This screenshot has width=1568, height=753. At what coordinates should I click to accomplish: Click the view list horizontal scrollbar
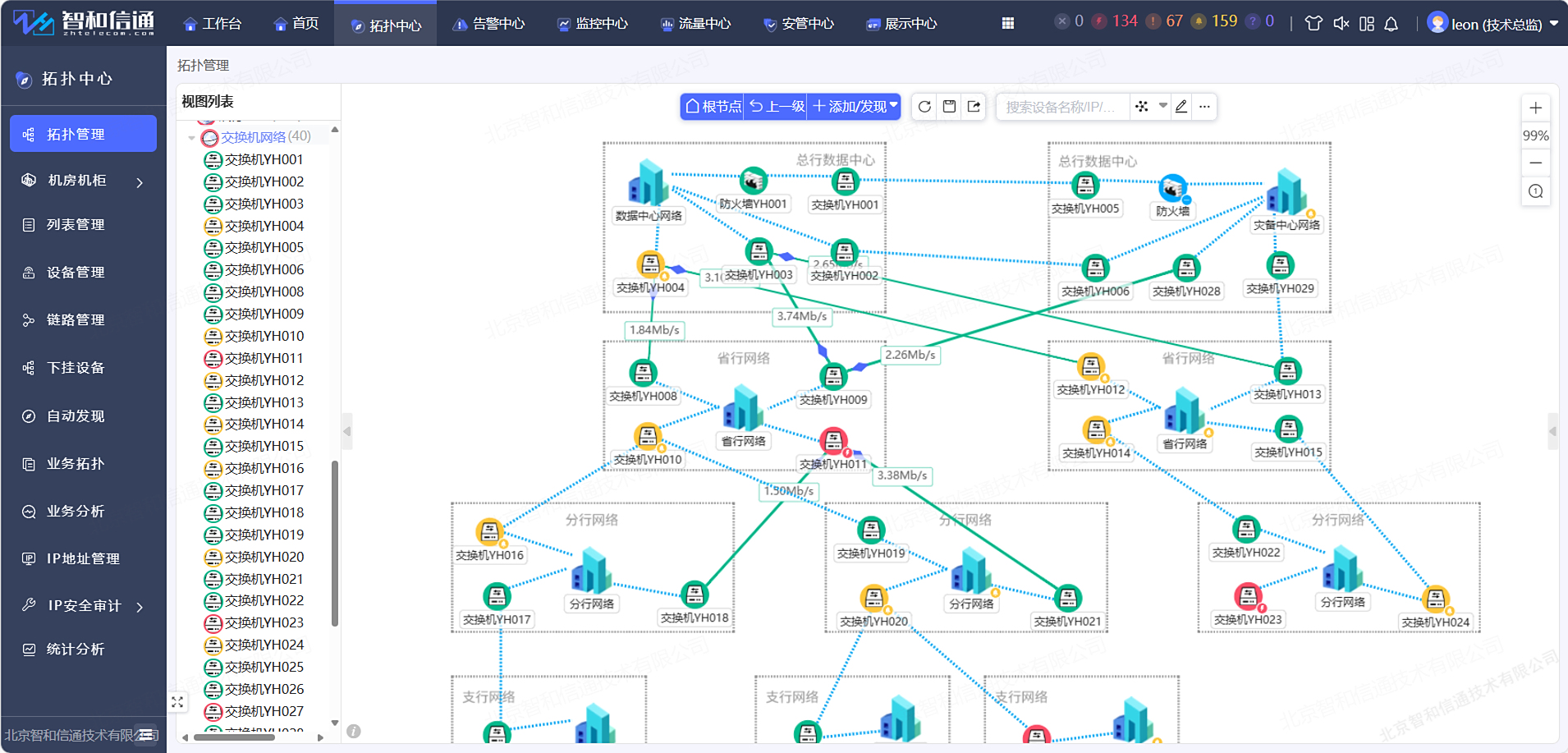point(234,737)
